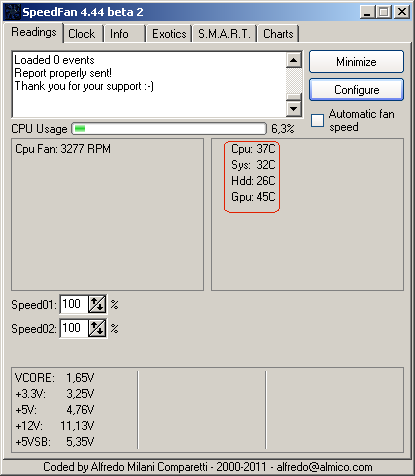Click the Speed02 up/down stepper
This screenshot has height=476, width=415.
tap(97, 328)
